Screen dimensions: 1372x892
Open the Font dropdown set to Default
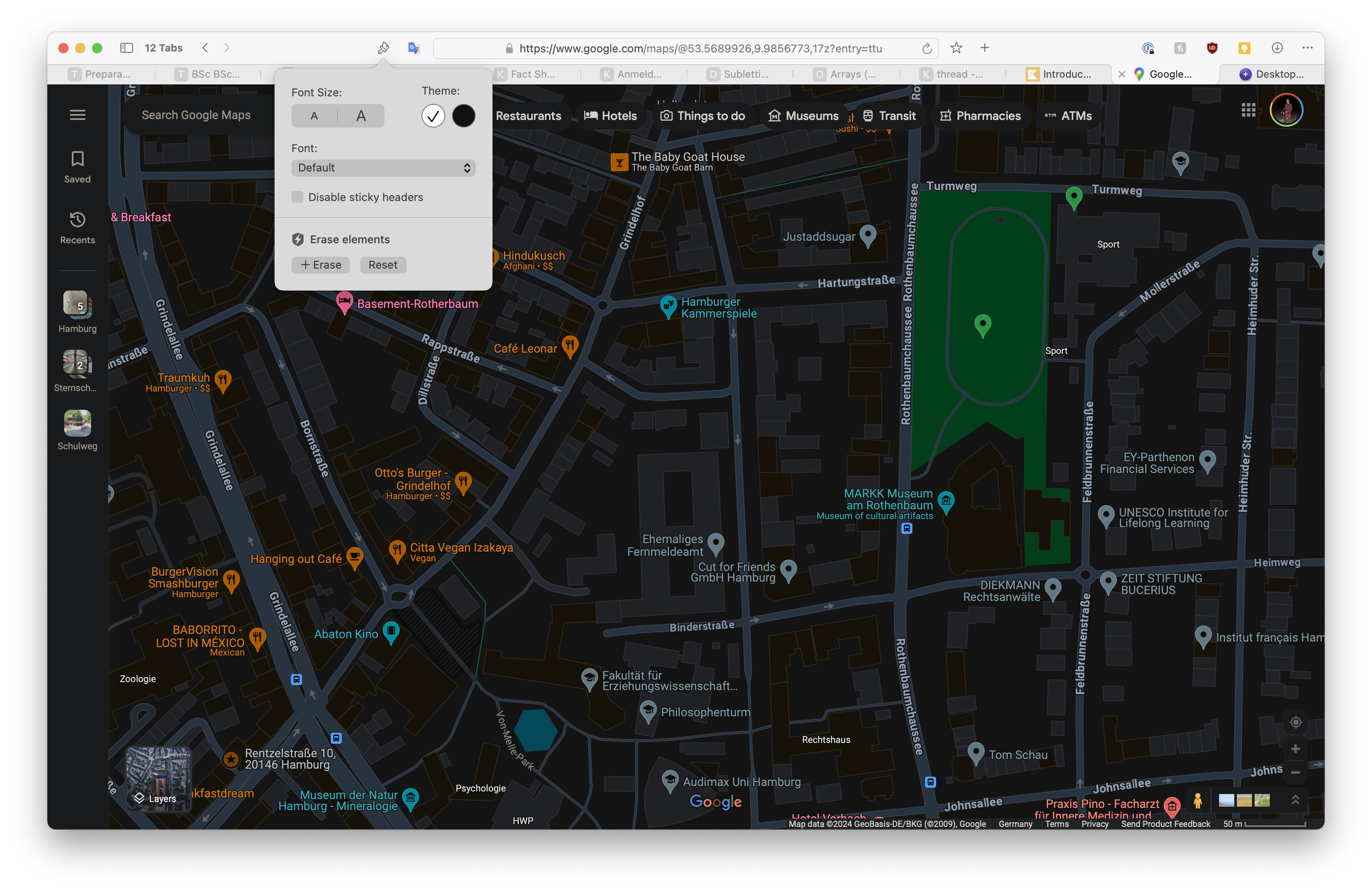pos(383,168)
